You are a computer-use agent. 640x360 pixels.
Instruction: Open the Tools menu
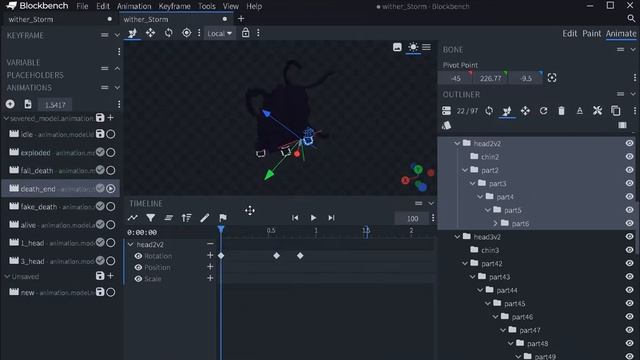coord(207,6)
